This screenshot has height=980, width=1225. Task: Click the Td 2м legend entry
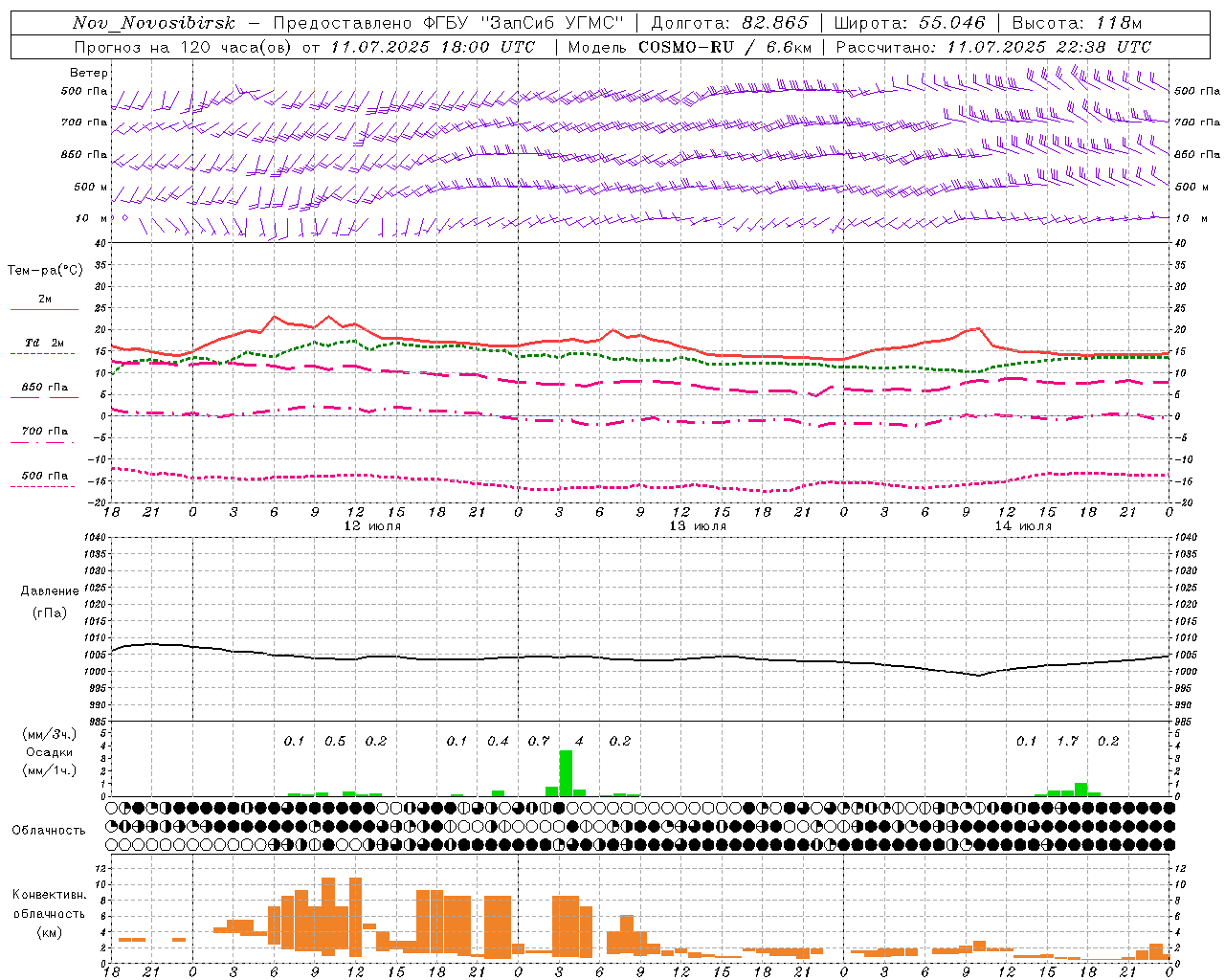click(44, 343)
